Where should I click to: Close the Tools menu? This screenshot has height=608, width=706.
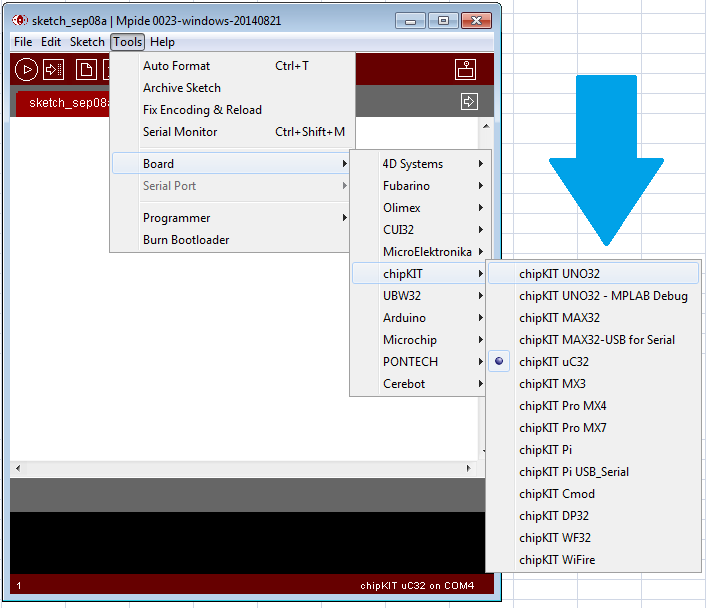click(x=127, y=42)
